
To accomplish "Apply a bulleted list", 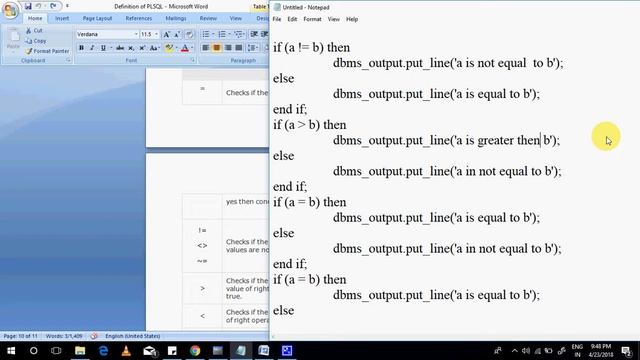I will pyautogui.click(x=206, y=34).
